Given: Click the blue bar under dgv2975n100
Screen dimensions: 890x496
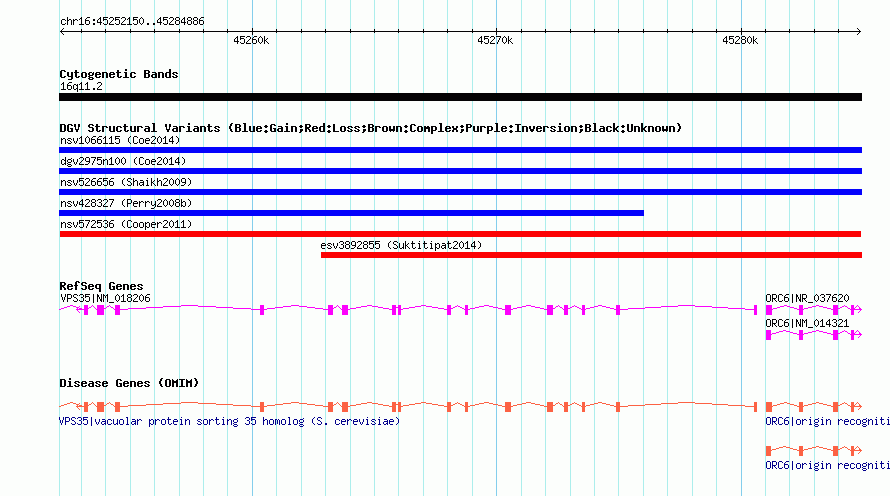Looking at the screenshot, I should tap(460, 171).
